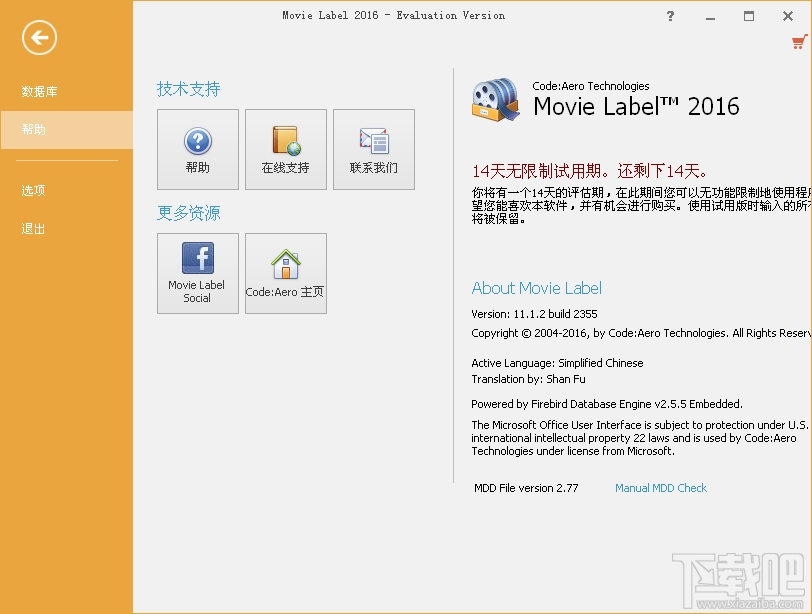Image resolution: width=812 pixels, height=614 pixels.
Task: Open the Movie Label Social tile
Action: 197,272
